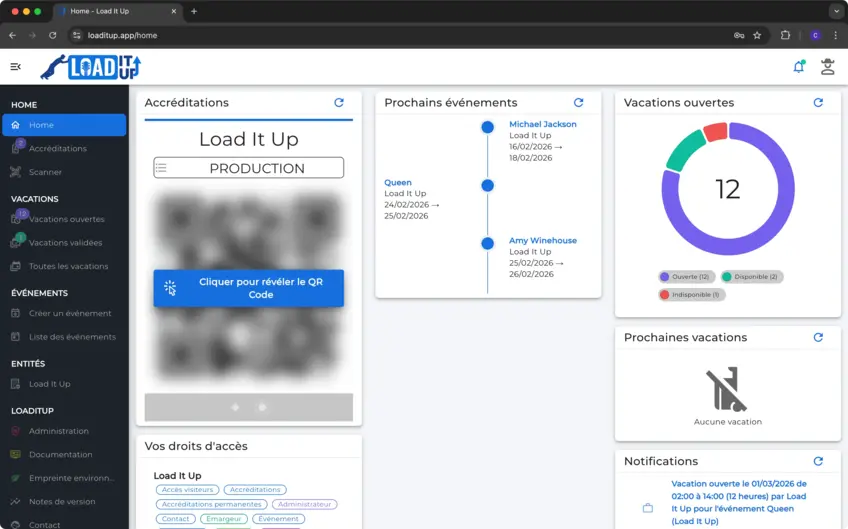This screenshot has height=529, width=848.
Task: Open the Michael Jackson event link
Action: pyautogui.click(x=542, y=124)
